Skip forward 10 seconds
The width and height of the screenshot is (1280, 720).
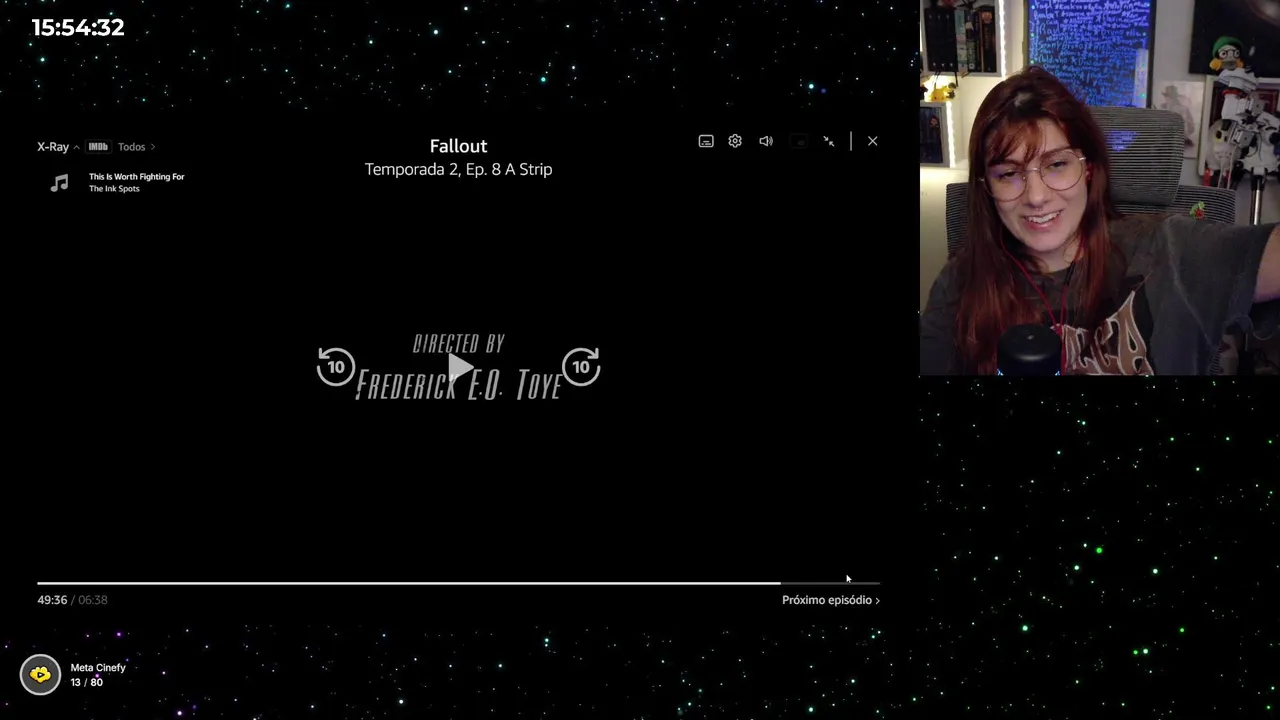pyautogui.click(x=581, y=367)
